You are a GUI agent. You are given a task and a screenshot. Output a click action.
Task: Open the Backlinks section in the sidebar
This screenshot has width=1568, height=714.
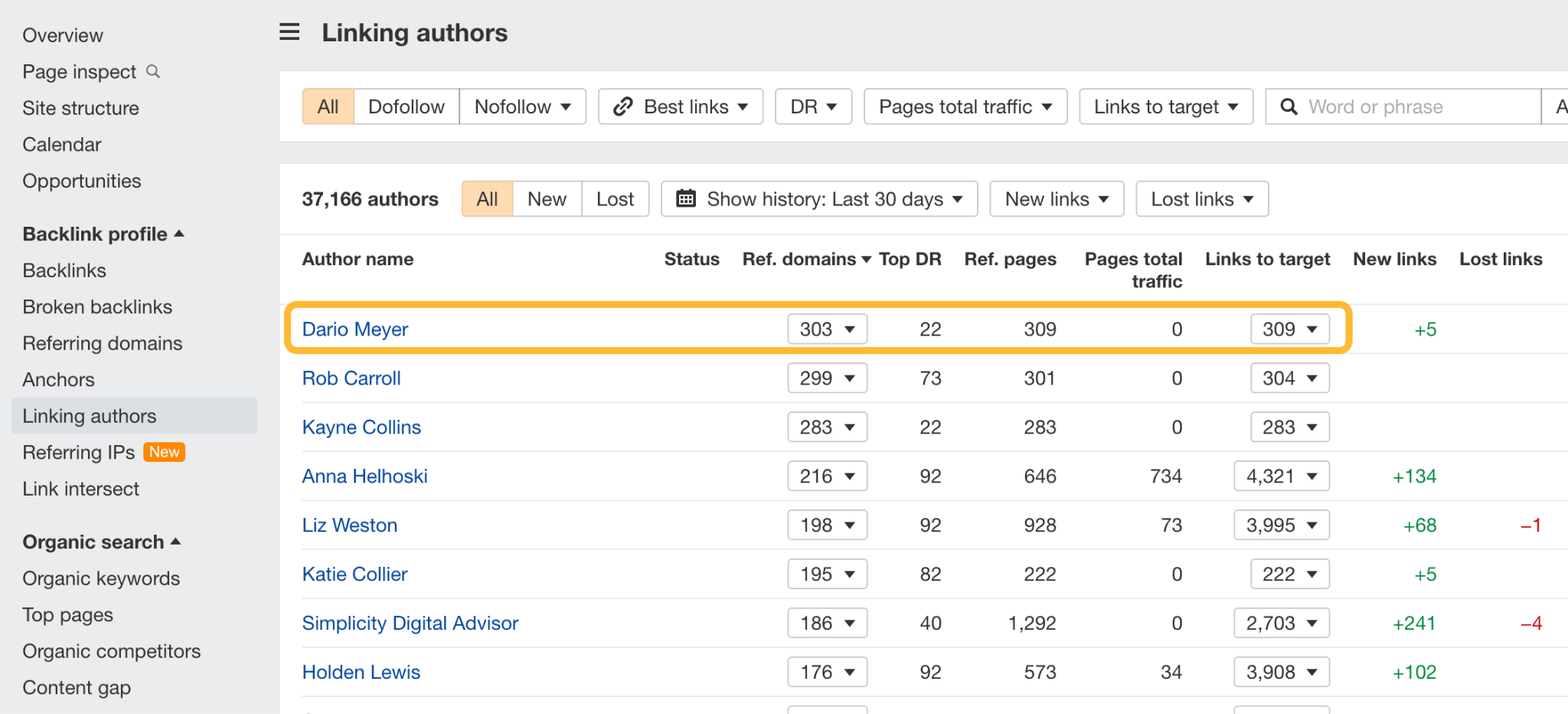pyautogui.click(x=64, y=270)
